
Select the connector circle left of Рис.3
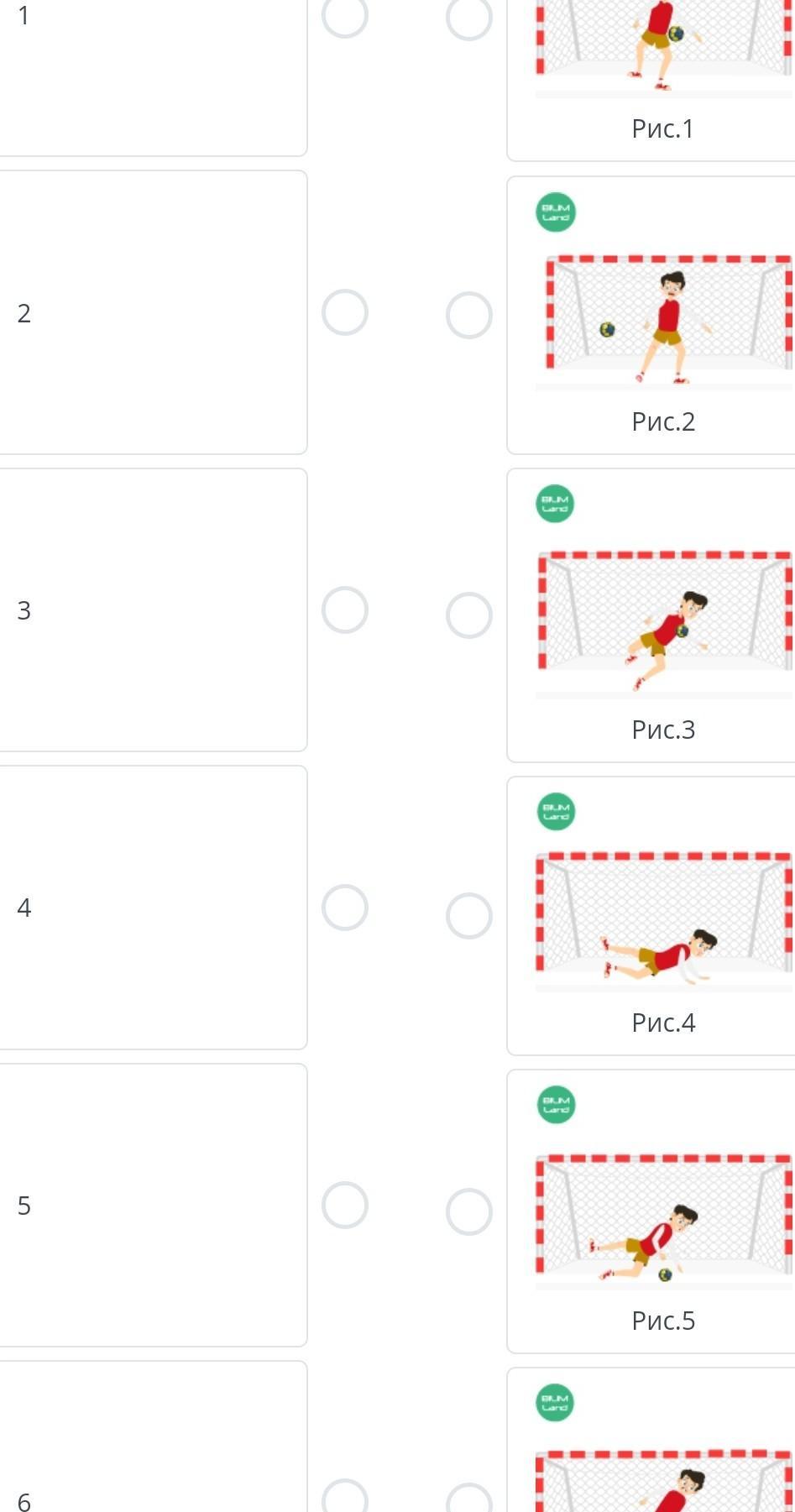pyautogui.click(x=468, y=615)
